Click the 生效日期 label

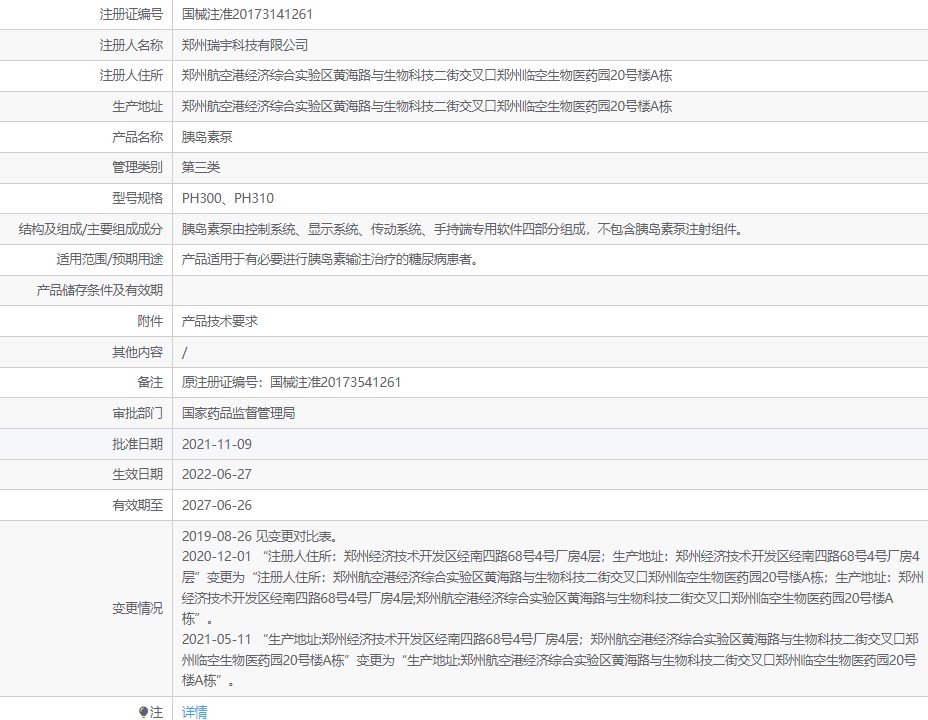(x=137, y=474)
